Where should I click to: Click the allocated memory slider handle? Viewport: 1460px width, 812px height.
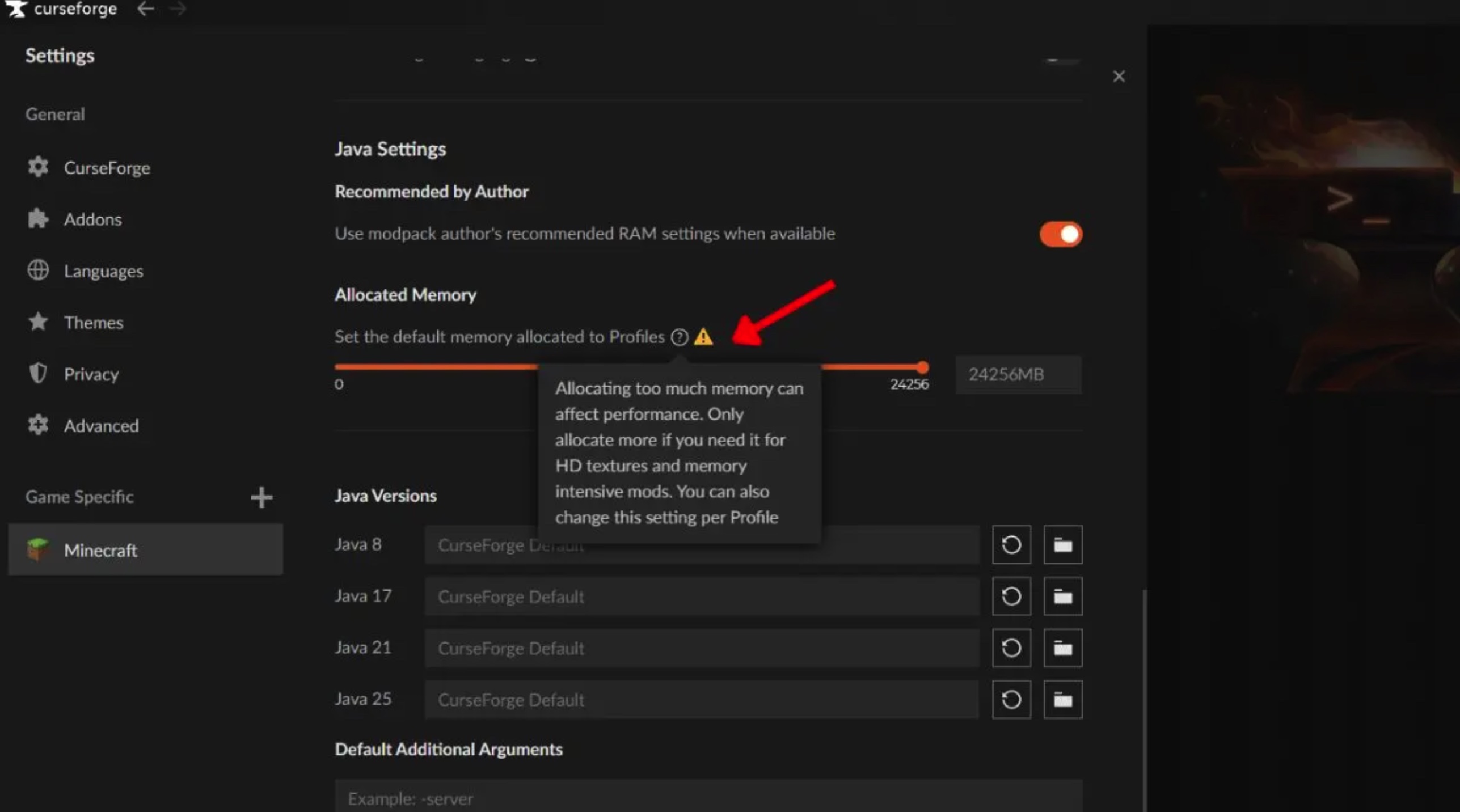923,367
